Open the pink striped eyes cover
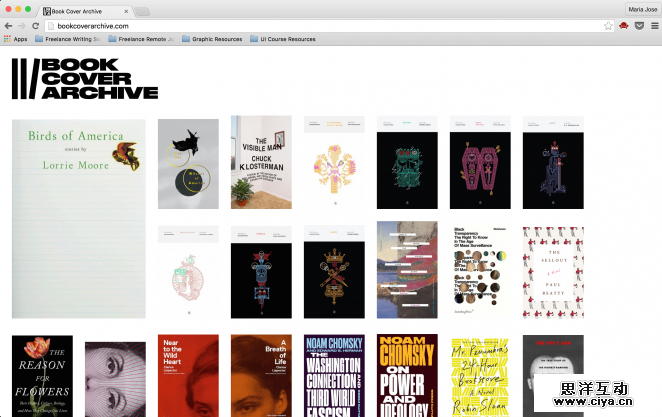The width and height of the screenshot is (662, 417). tap(115, 379)
